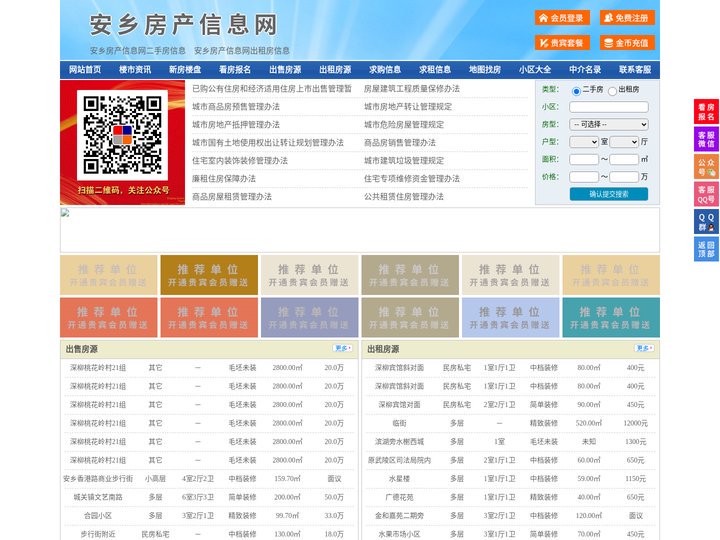Image resolution: width=720 pixels, height=540 pixels.
Task: Open 商品房屋租赁管理办法 link
Action: pos(232,197)
